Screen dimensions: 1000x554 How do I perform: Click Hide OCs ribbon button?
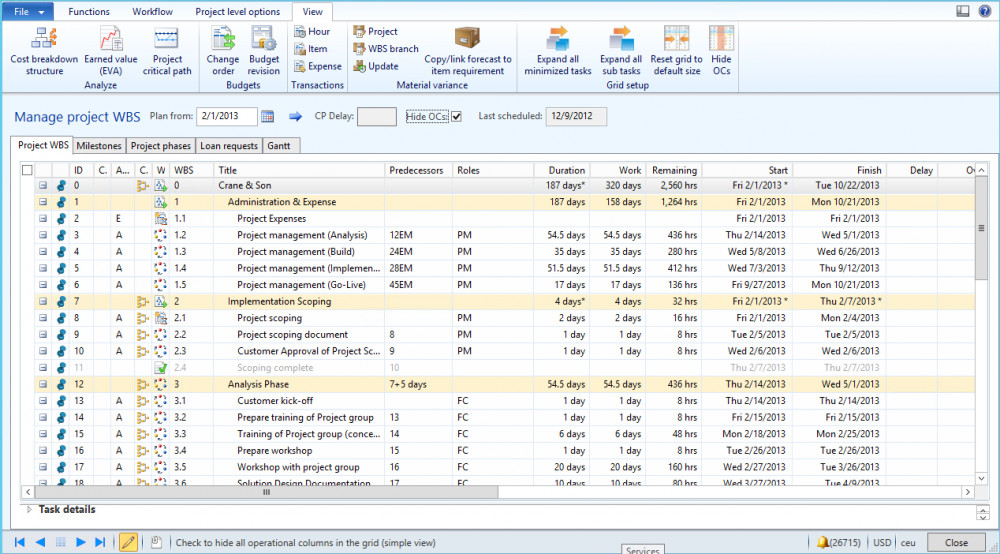[x=721, y=52]
